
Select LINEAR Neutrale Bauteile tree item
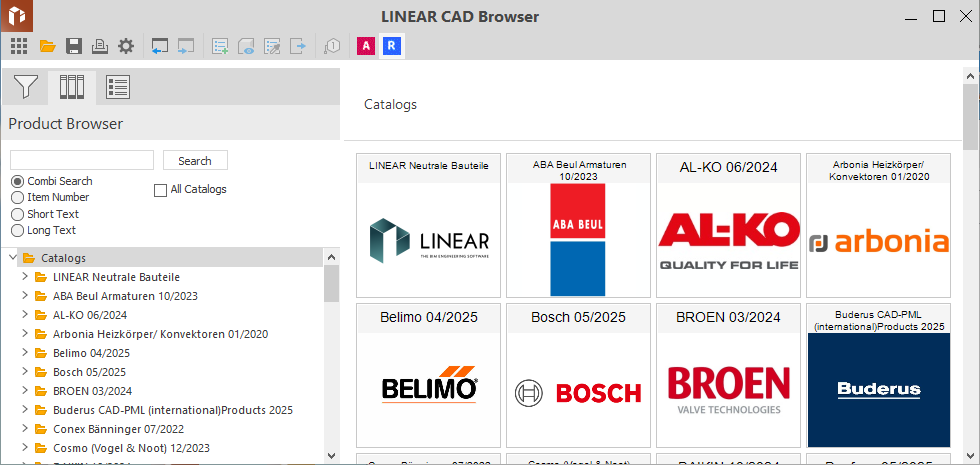point(116,277)
